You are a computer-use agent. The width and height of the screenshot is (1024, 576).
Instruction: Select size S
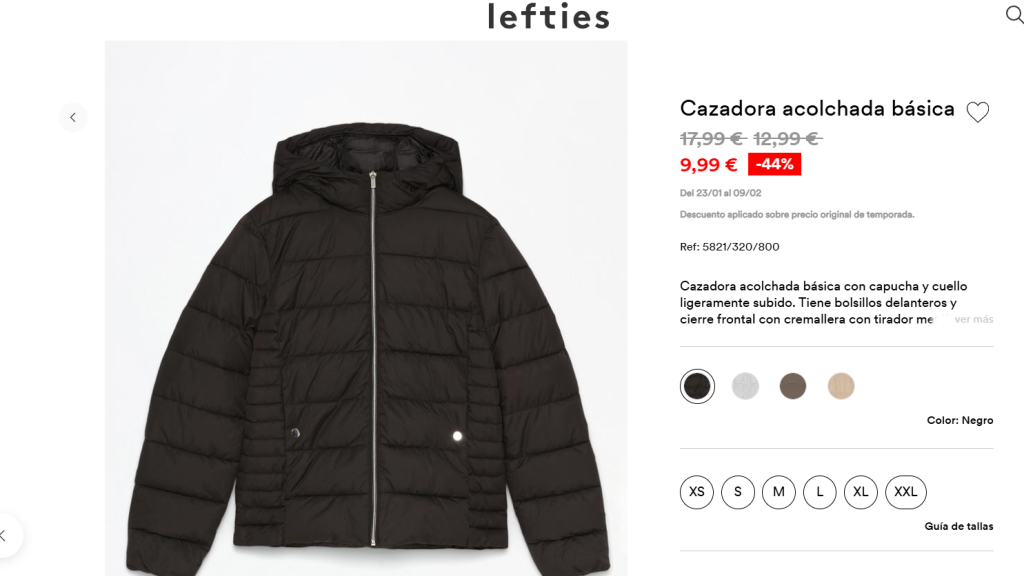[738, 492]
